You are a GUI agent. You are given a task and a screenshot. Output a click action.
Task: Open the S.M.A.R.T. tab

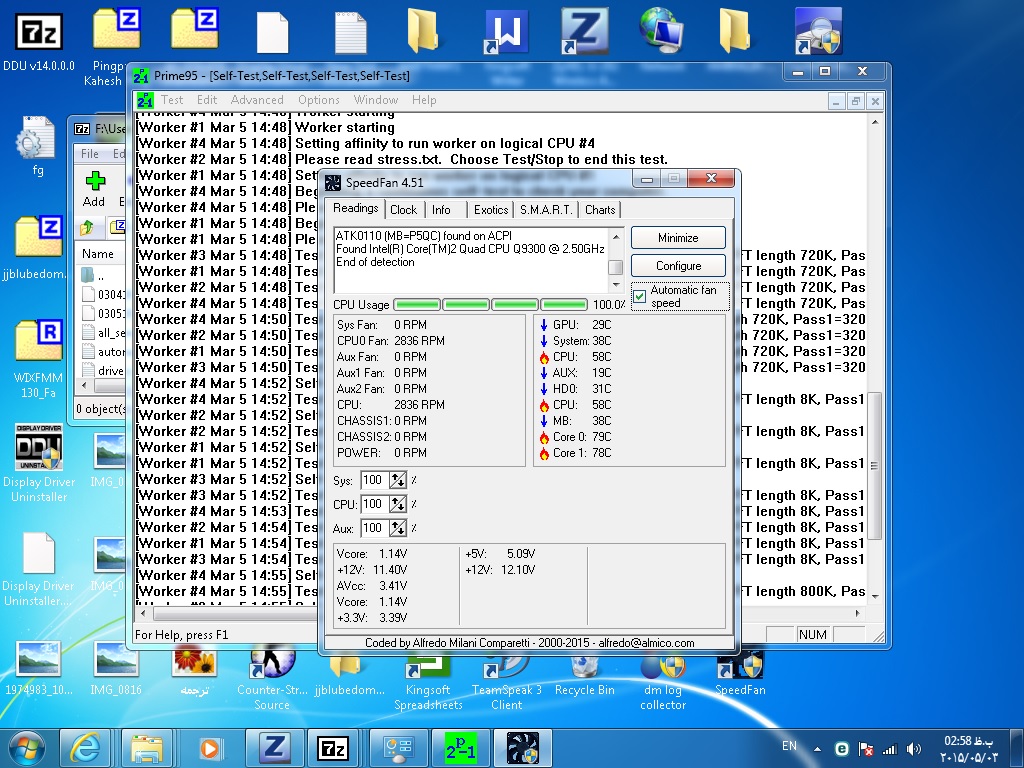pos(546,210)
